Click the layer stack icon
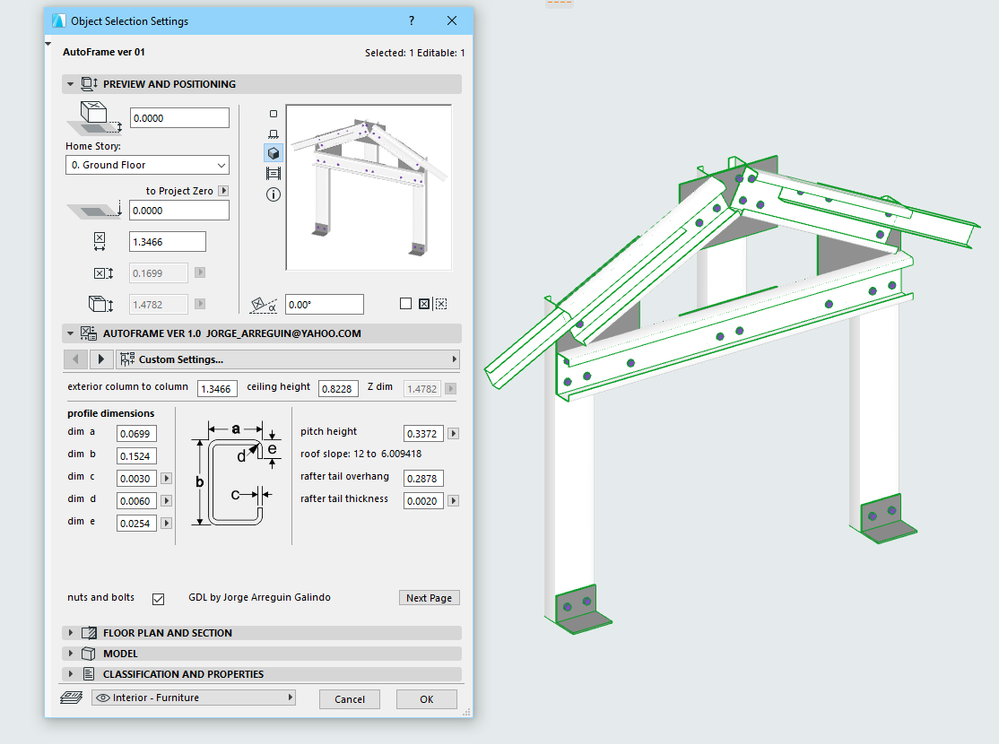Viewport: 999px width, 744px height. pos(72,698)
